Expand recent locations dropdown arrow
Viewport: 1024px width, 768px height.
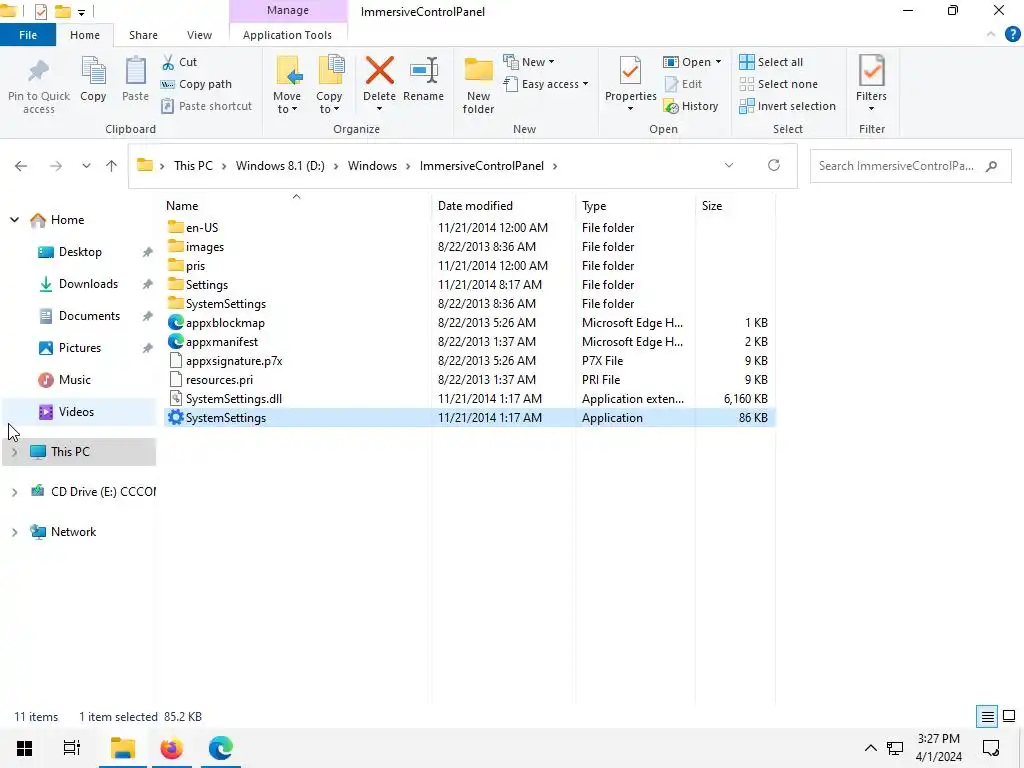pos(86,166)
